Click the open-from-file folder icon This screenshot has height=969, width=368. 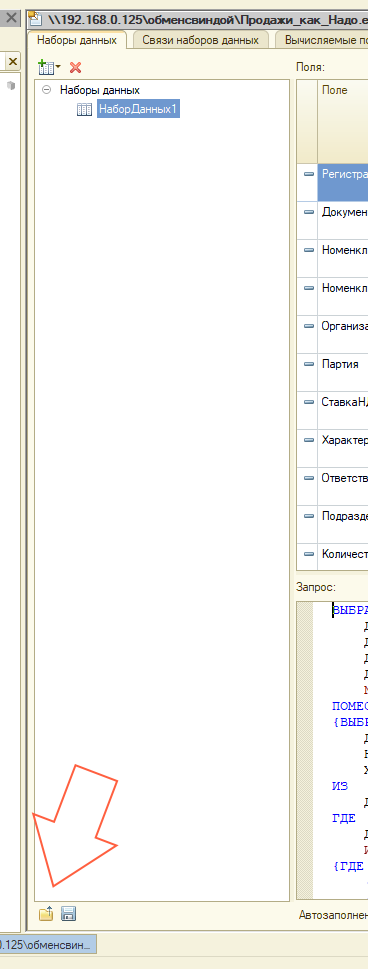46,914
